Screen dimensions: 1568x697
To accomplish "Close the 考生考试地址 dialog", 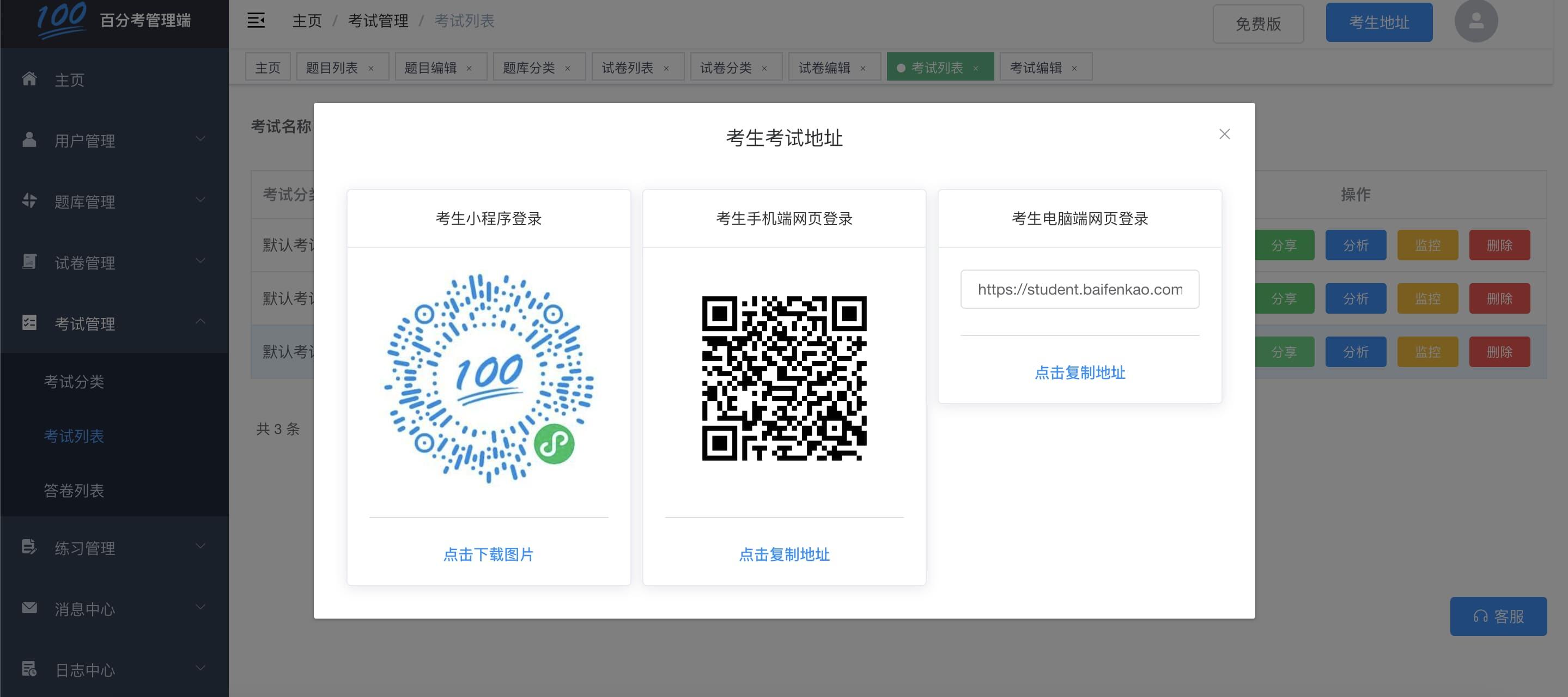I will [x=1225, y=134].
